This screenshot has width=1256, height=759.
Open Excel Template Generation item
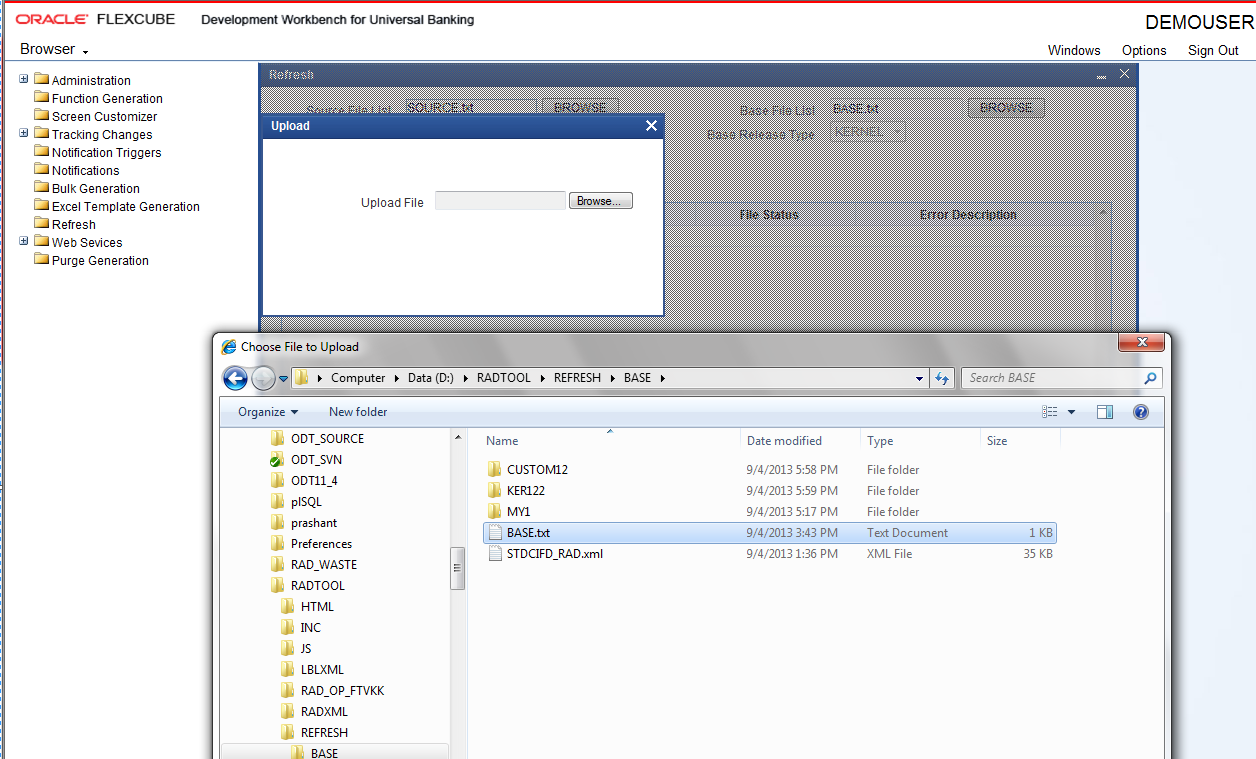coord(126,206)
